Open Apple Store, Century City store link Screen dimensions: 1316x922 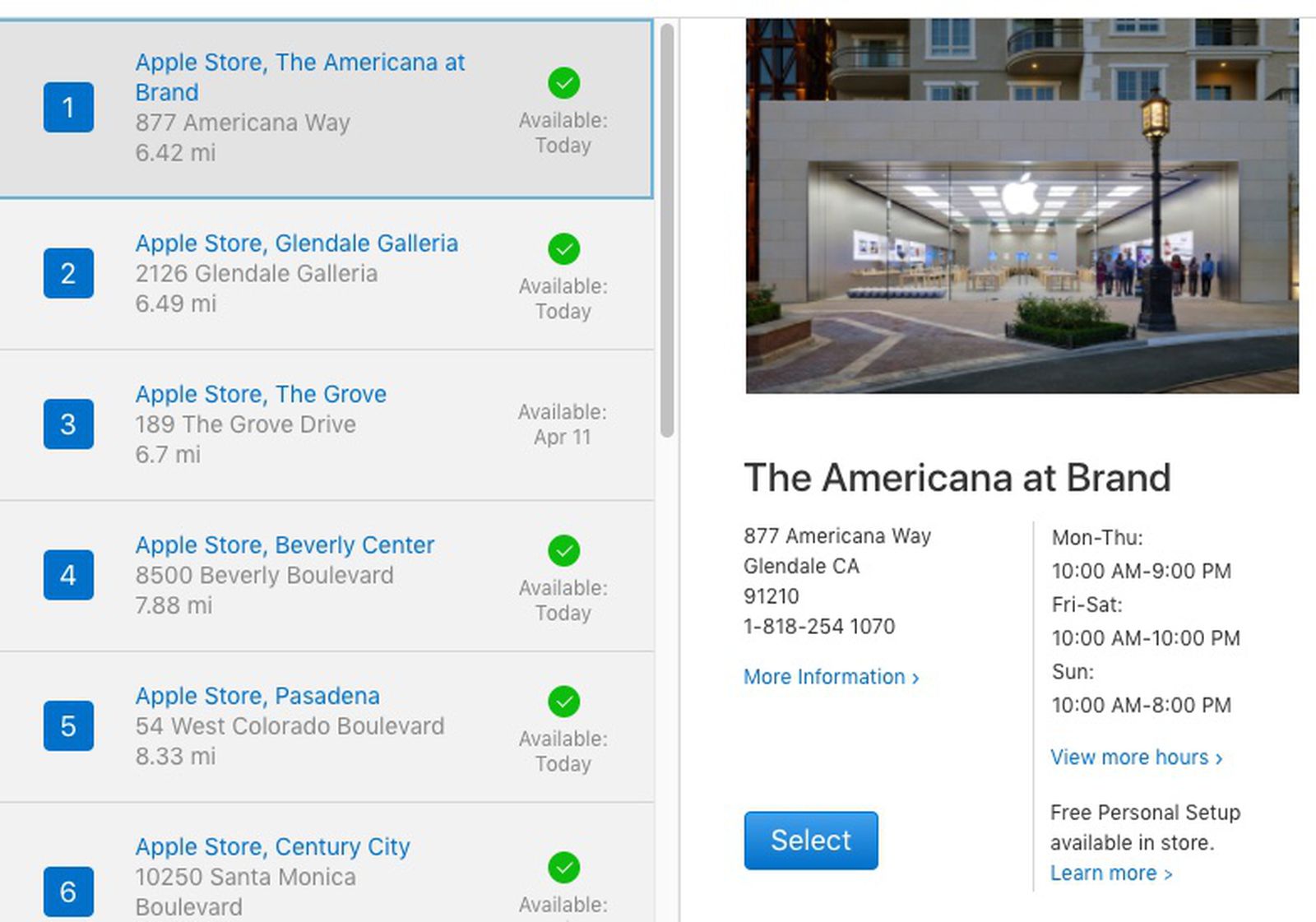pos(273,846)
